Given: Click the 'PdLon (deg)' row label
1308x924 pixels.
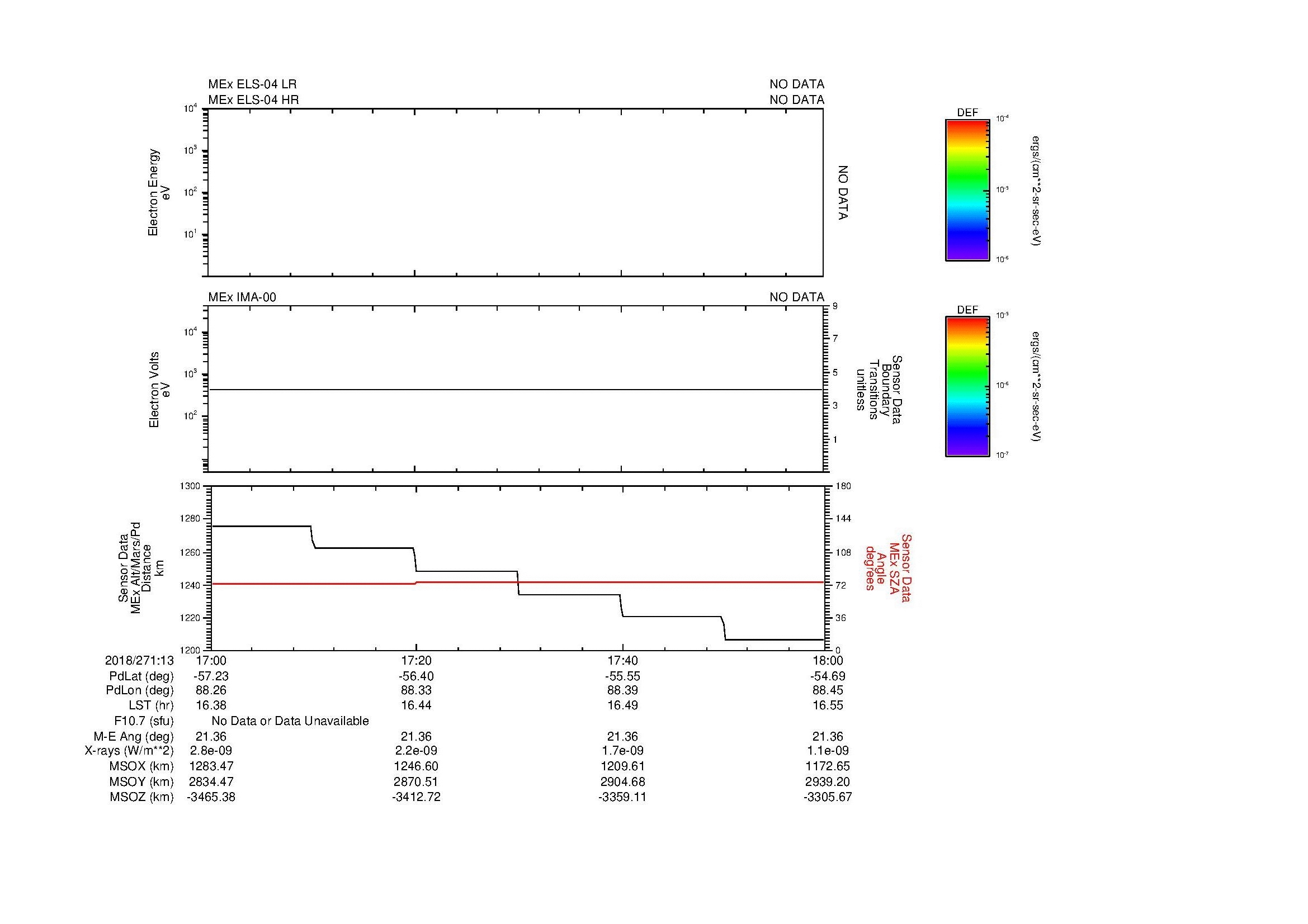Looking at the screenshot, I should coord(140,690).
